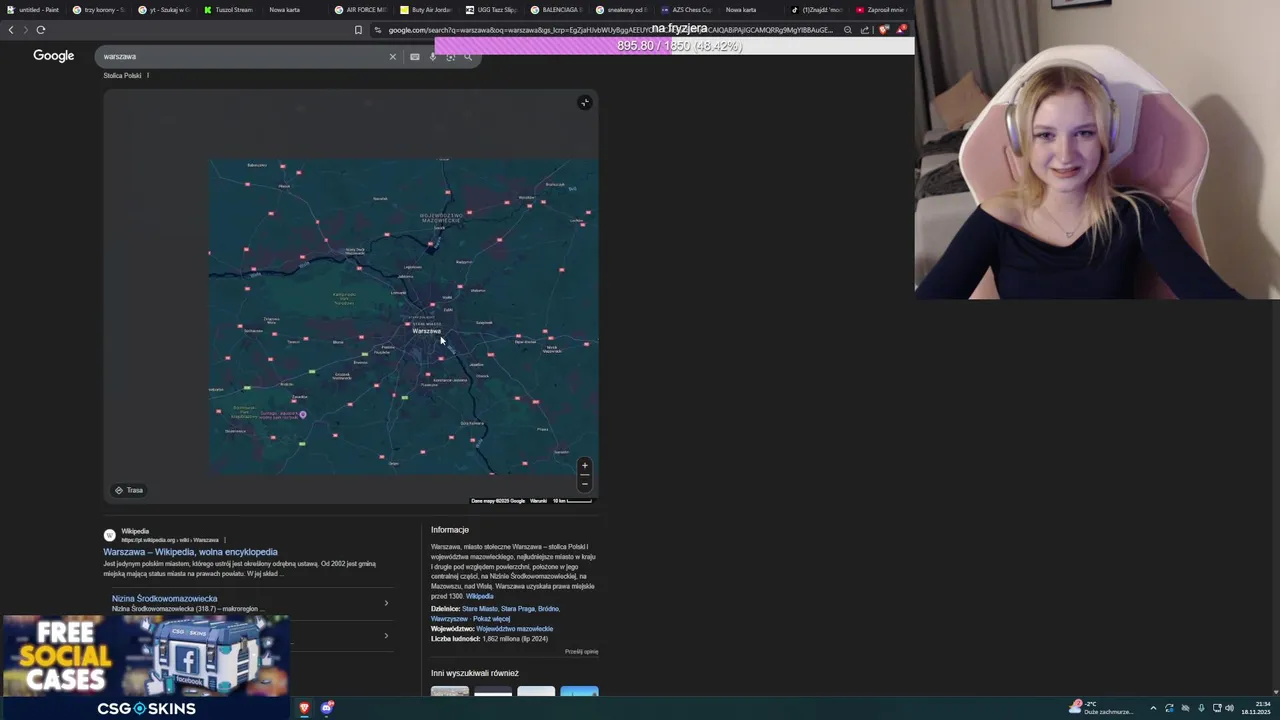Open site settings icon left of google.com URL
This screenshot has height=720, width=1280.
[x=377, y=30]
